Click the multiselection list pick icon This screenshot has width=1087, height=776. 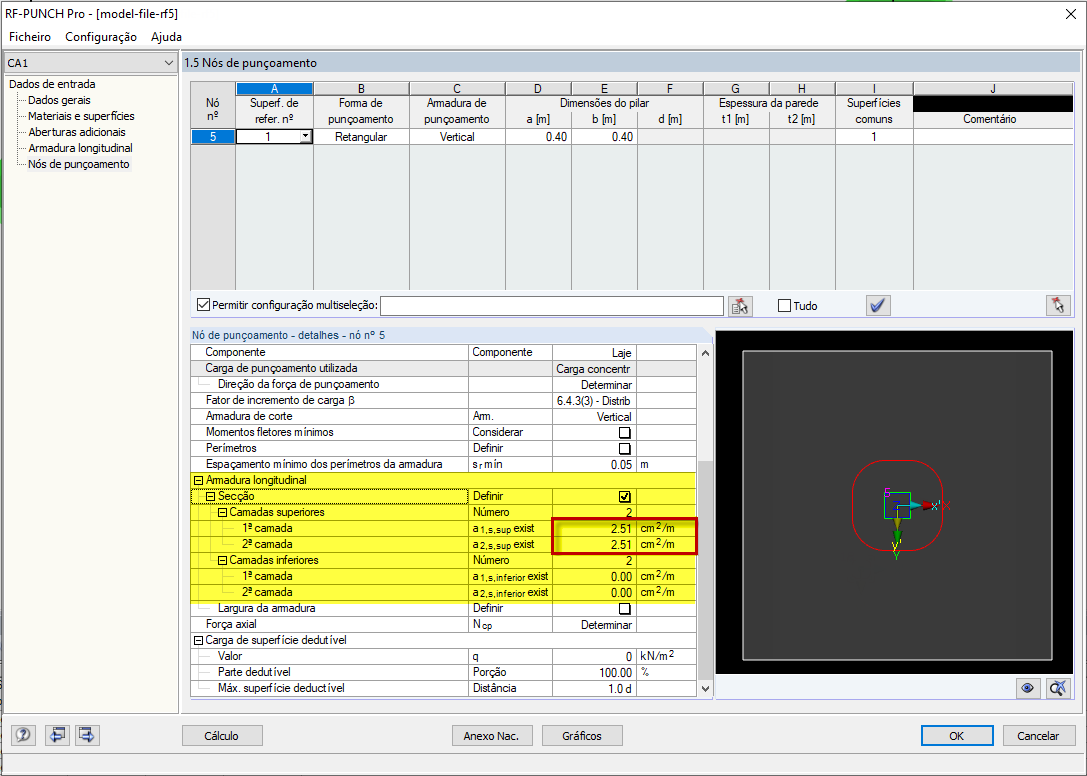click(x=740, y=306)
